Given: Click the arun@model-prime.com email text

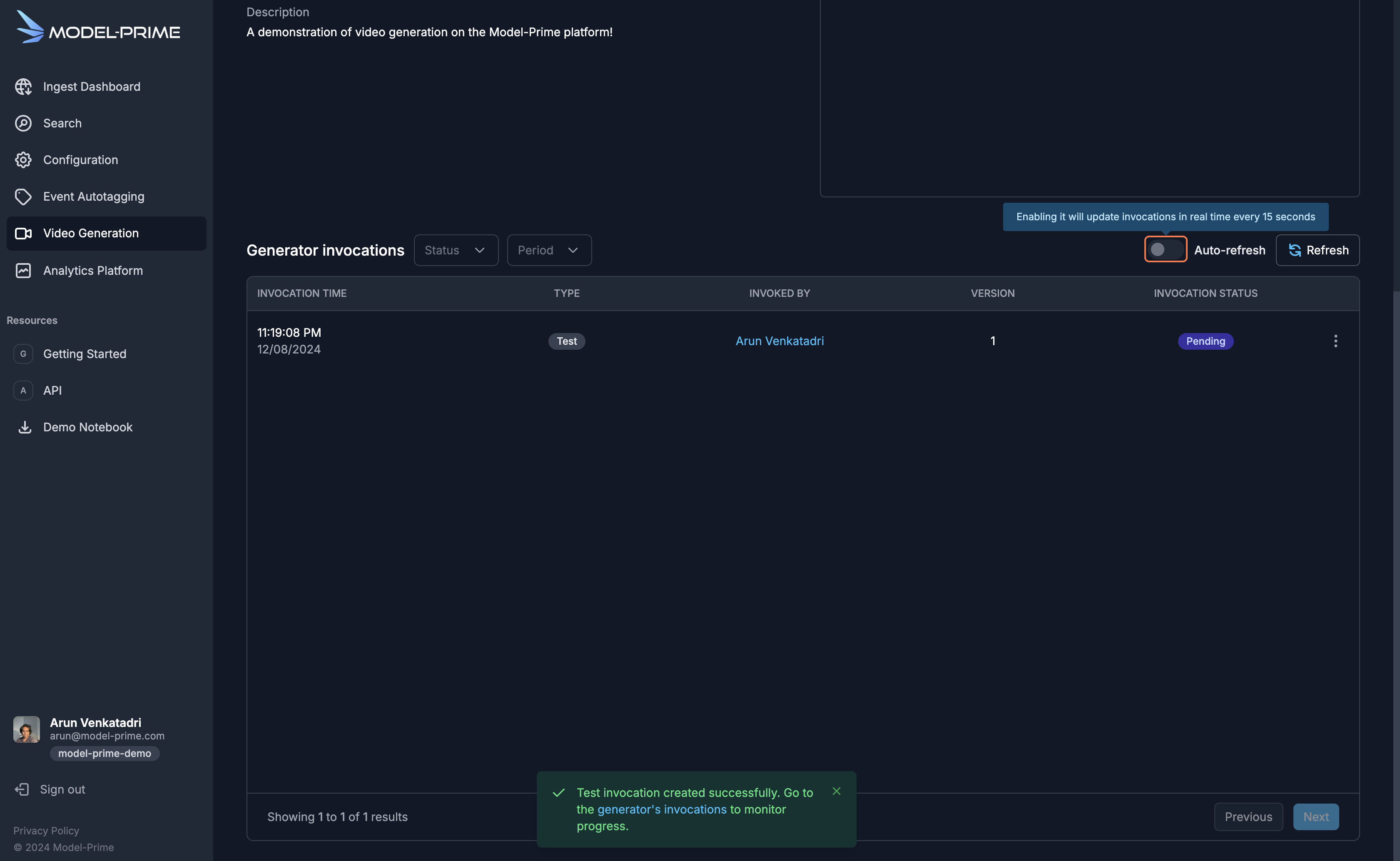Looking at the screenshot, I should [107, 736].
